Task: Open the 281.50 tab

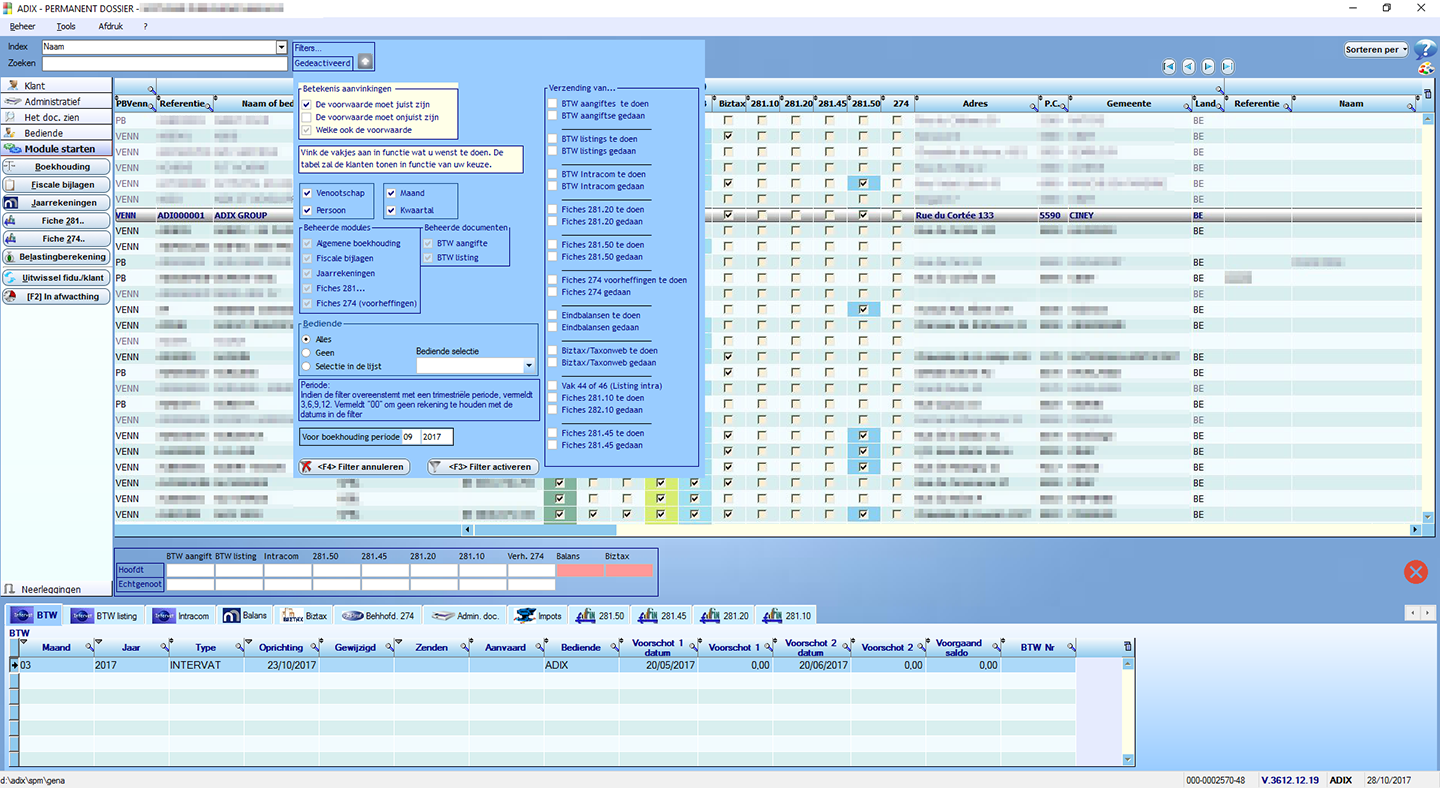Action: point(601,616)
